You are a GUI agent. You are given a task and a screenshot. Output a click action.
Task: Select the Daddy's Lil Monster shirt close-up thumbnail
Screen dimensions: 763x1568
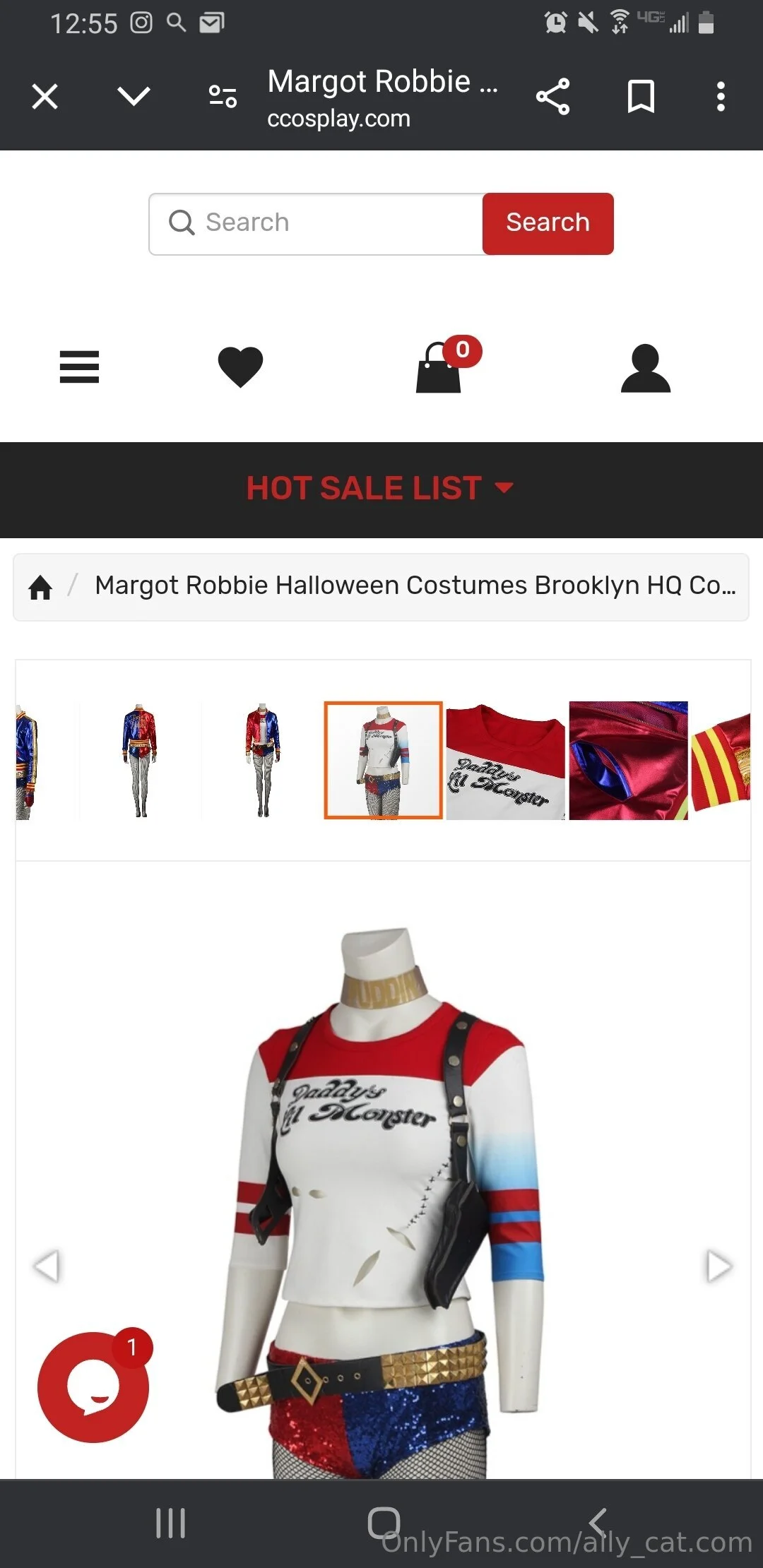506,761
